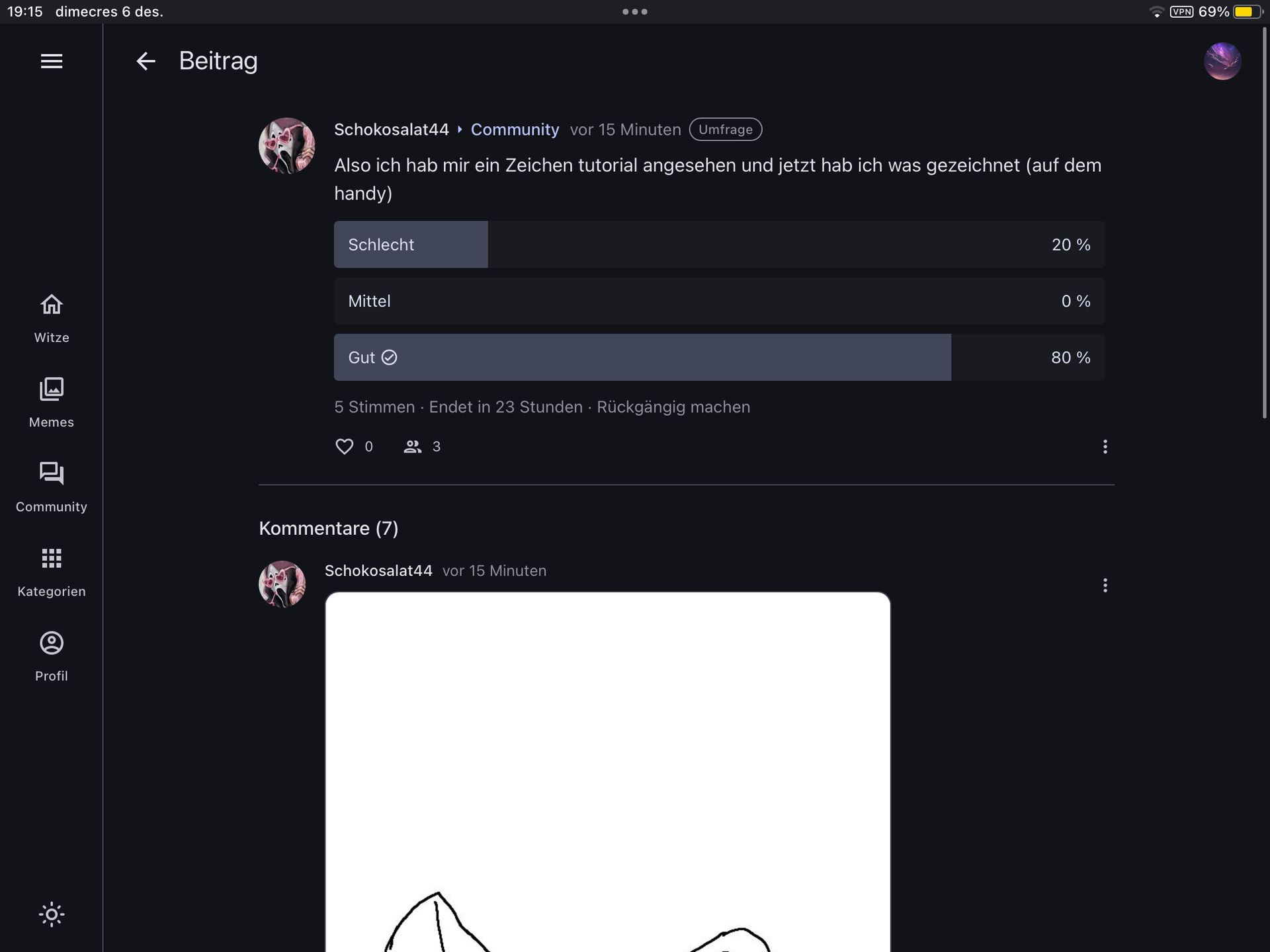
Task: Open the user avatar in top right
Action: [x=1222, y=61]
